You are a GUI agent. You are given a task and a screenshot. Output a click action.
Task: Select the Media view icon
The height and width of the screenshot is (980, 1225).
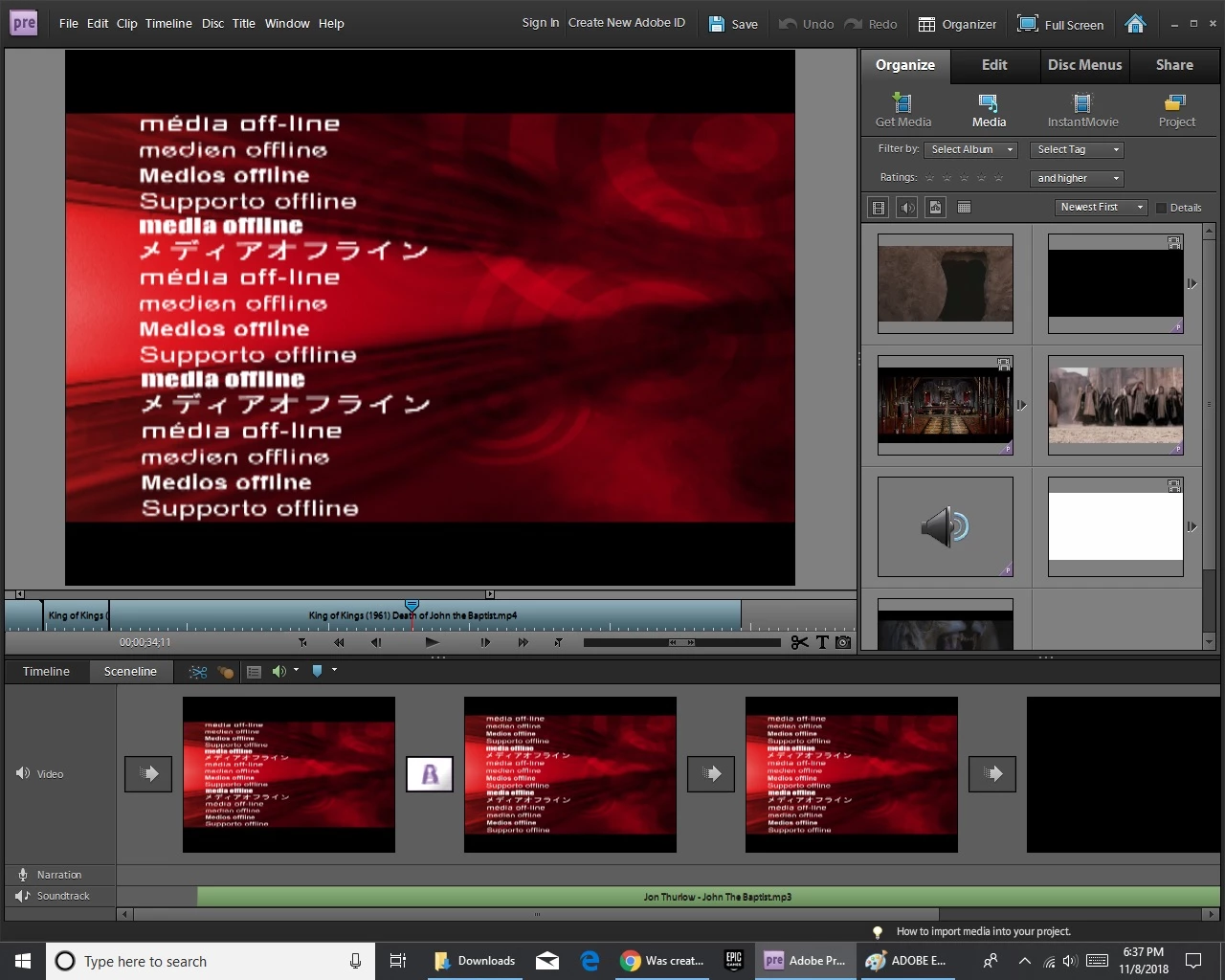(x=989, y=110)
